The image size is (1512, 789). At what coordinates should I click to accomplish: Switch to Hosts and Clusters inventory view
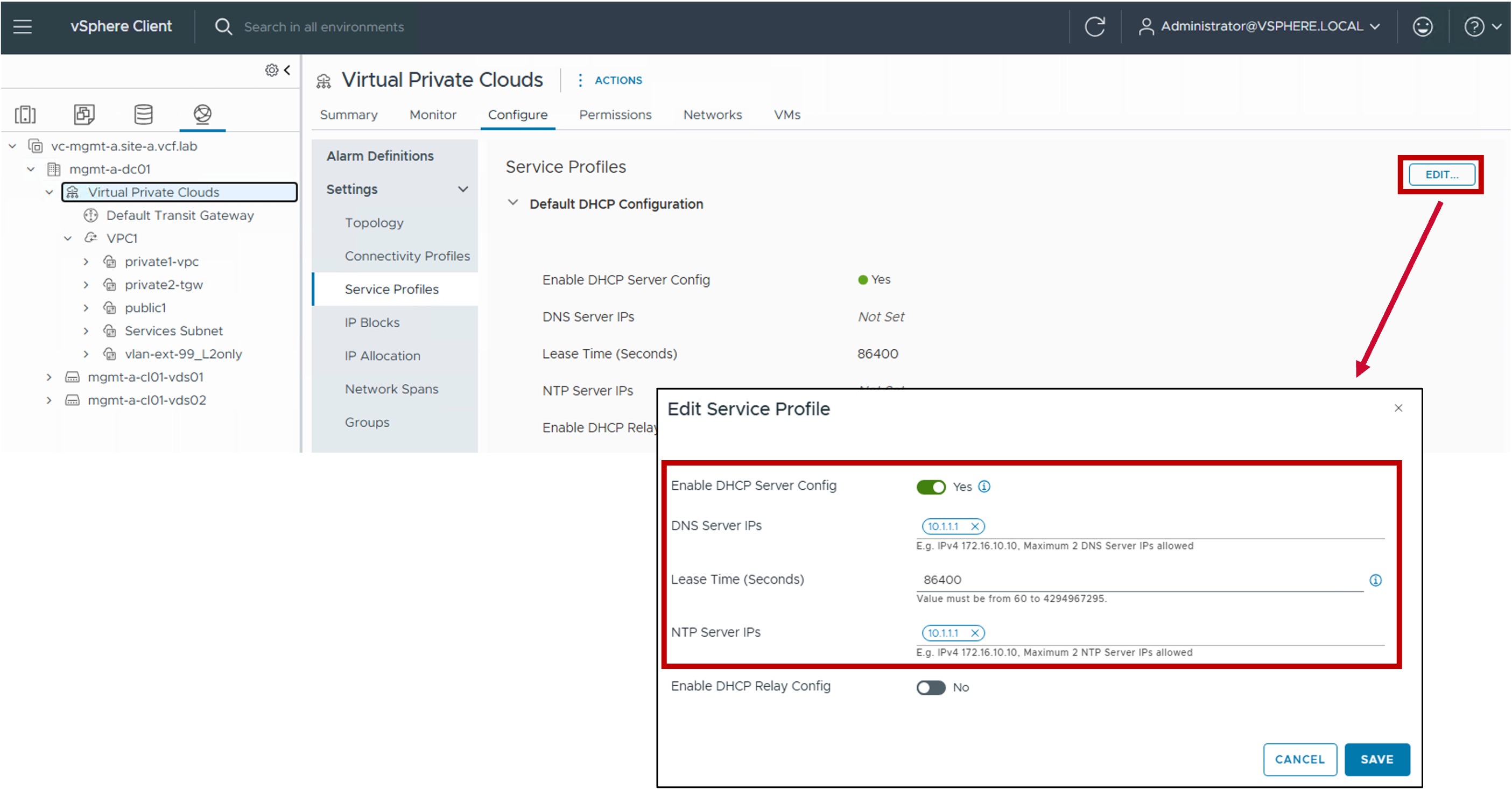[x=25, y=114]
